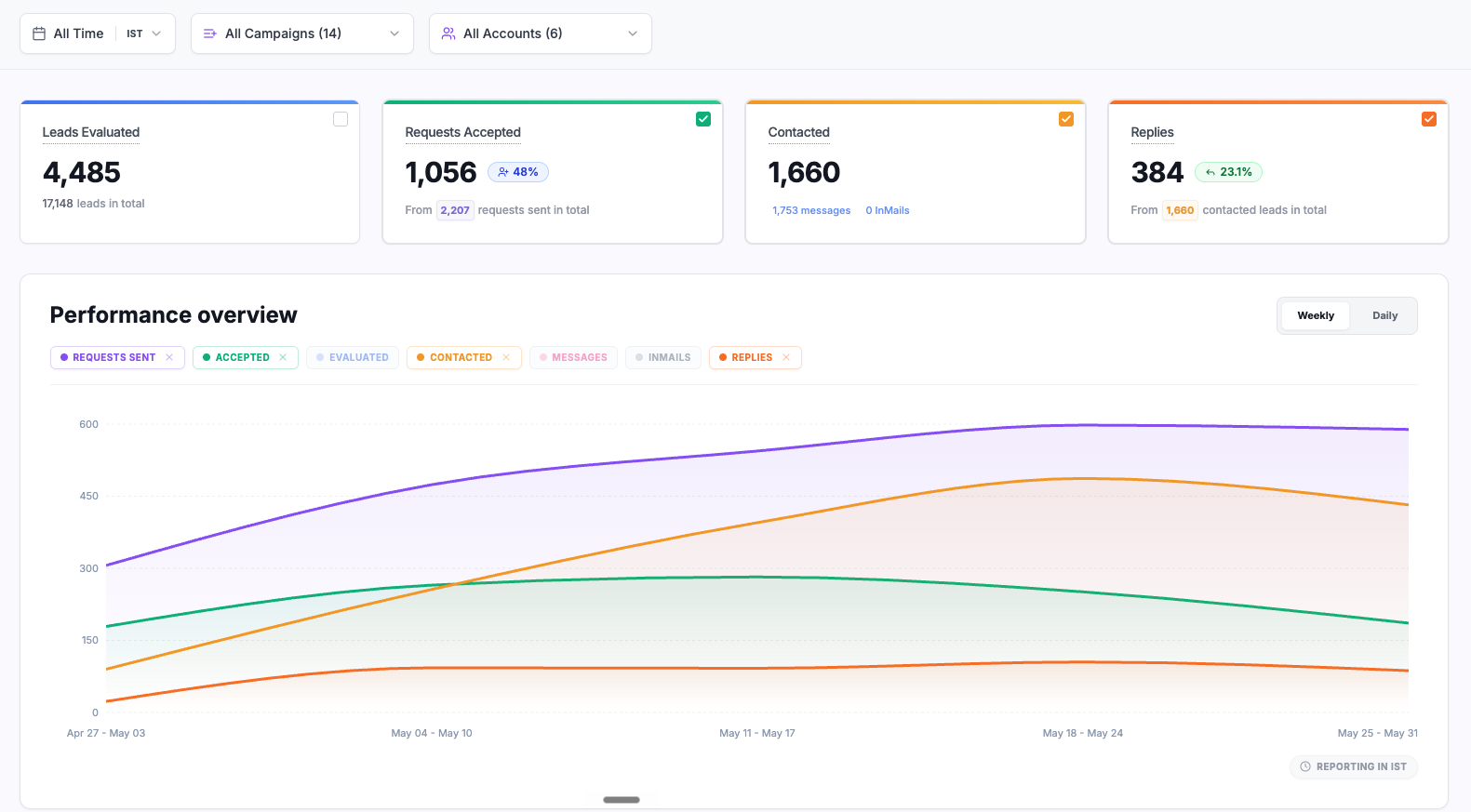Open the All Campaigns (14) dropdown

coord(302,33)
